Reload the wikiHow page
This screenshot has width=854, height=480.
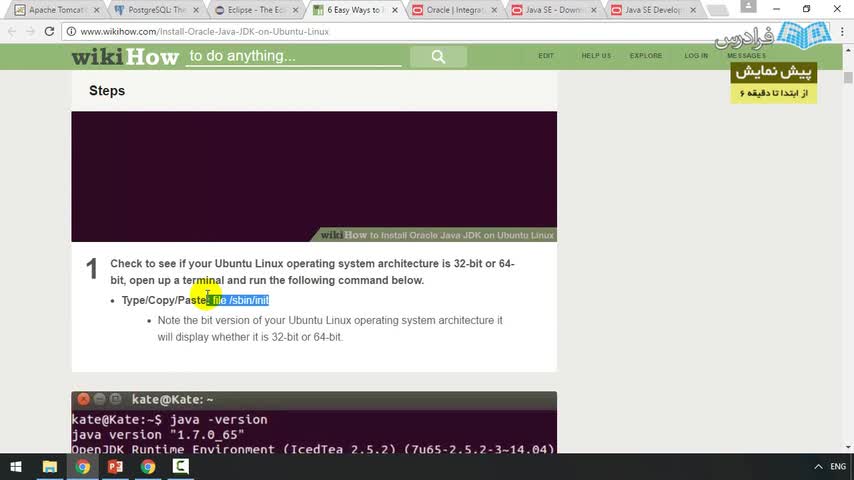[x=49, y=32]
